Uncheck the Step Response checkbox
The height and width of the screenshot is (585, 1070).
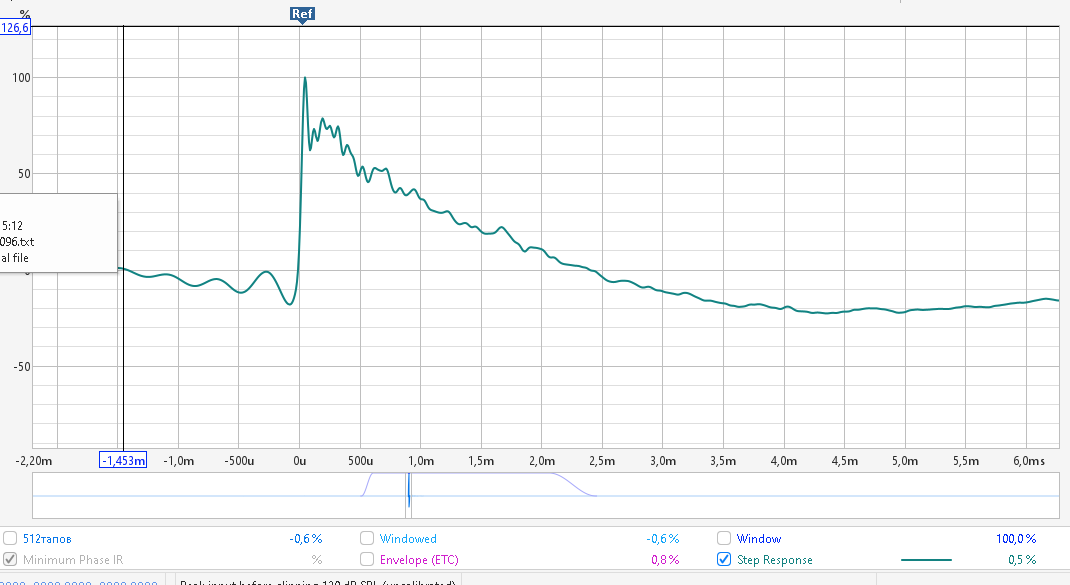pyautogui.click(x=724, y=560)
